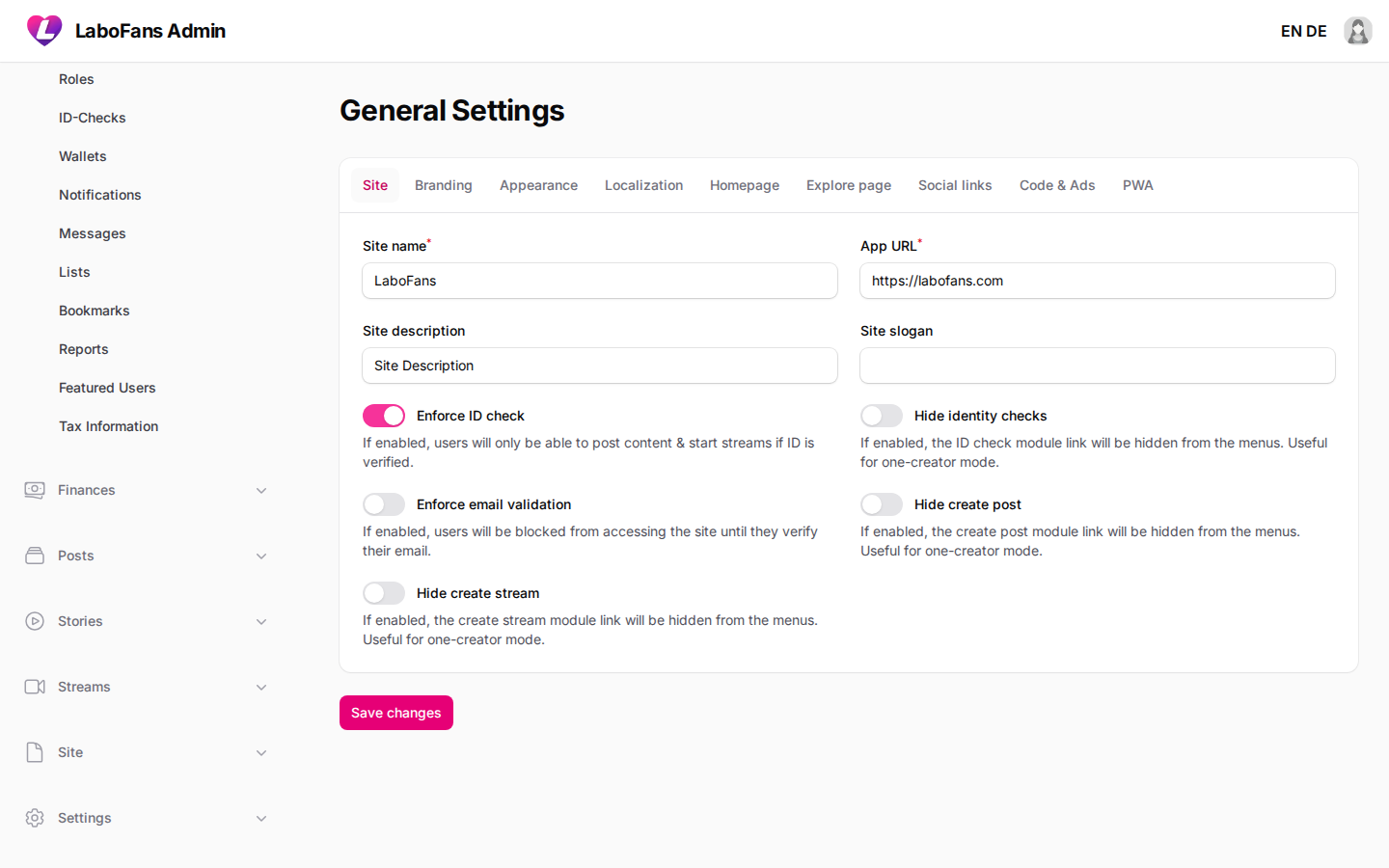Expand the Stories menu chevron
1389x868 pixels.
tap(261, 622)
